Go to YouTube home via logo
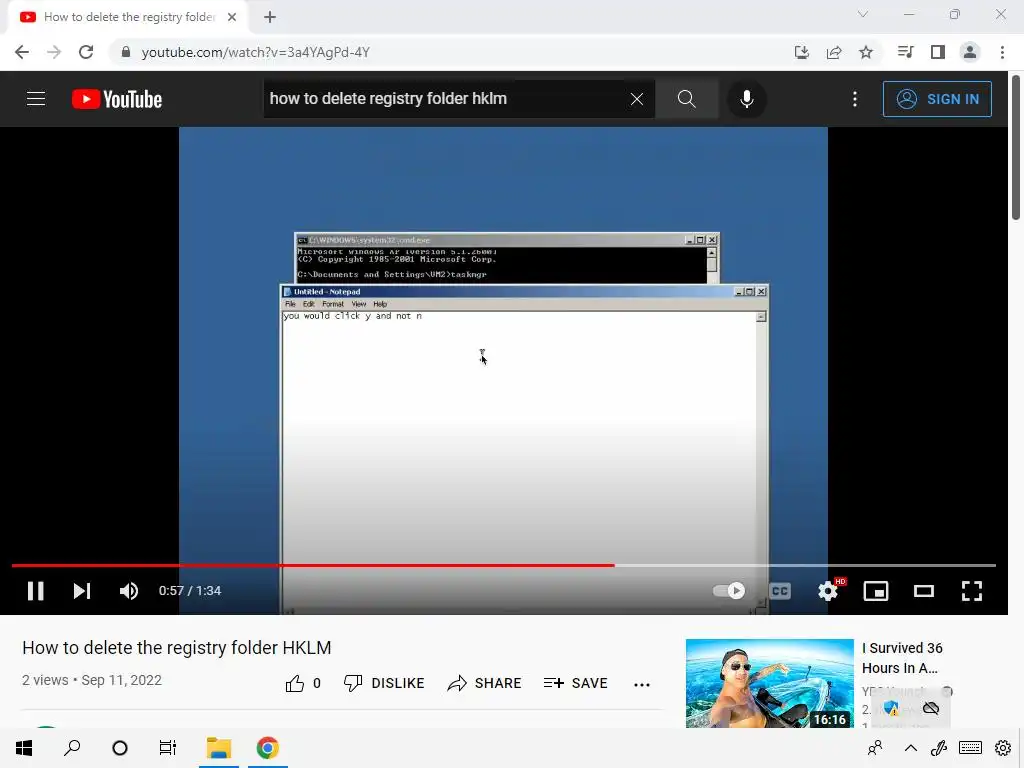Viewport: 1024px width, 768px height. pos(117,99)
